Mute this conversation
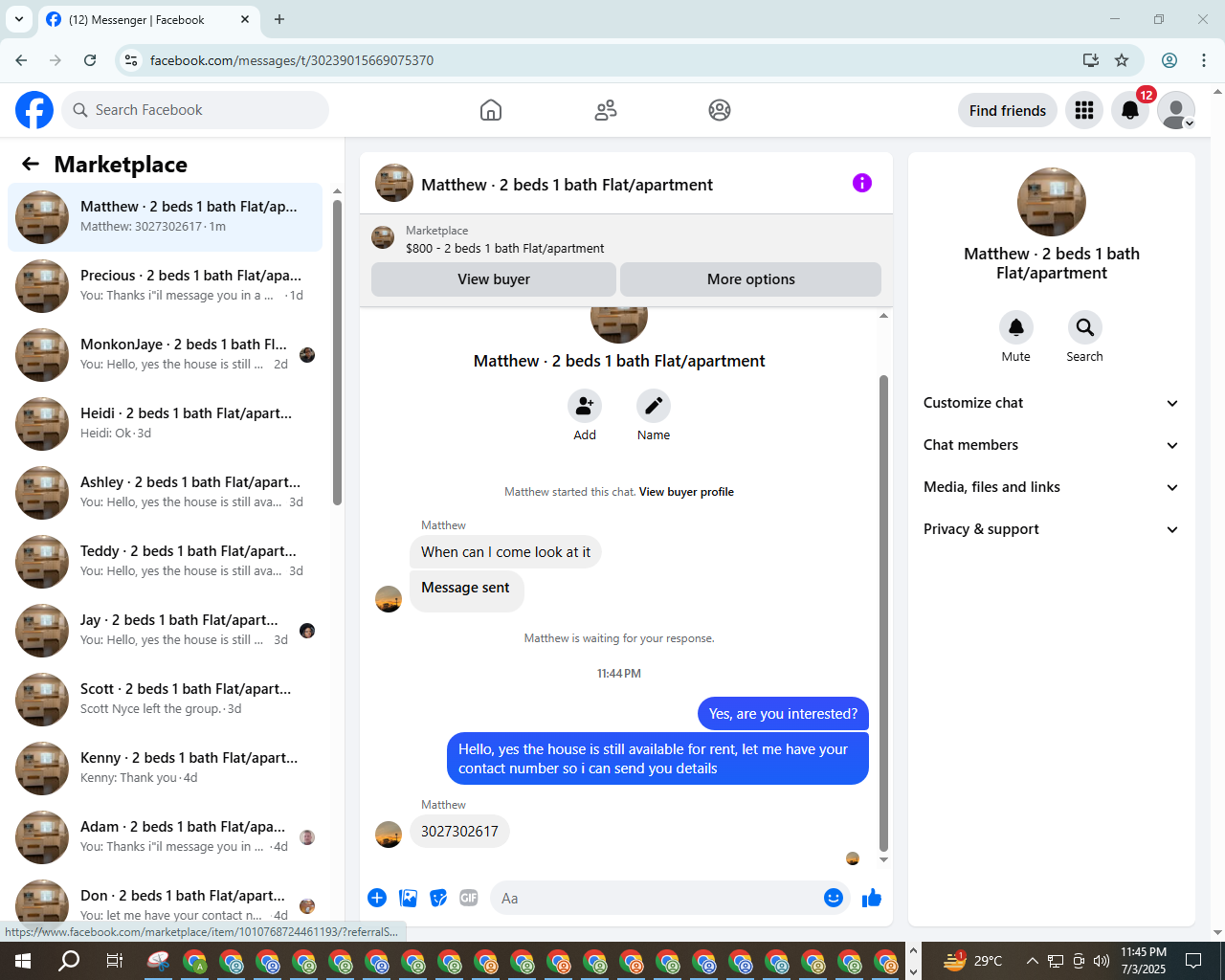This screenshot has height=980, width=1225. pyautogui.click(x=1016, y=327)
